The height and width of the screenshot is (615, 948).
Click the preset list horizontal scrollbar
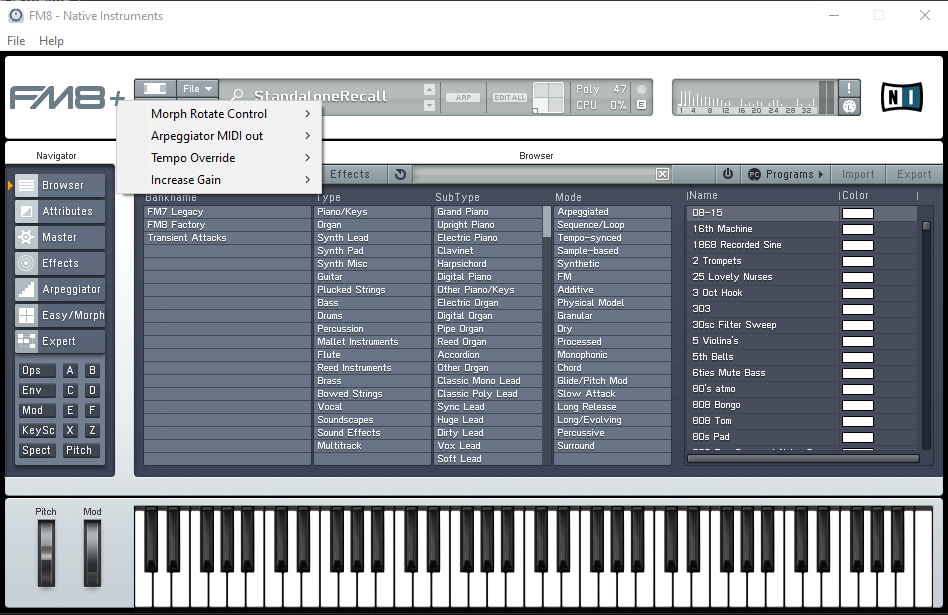coord(803,458)
